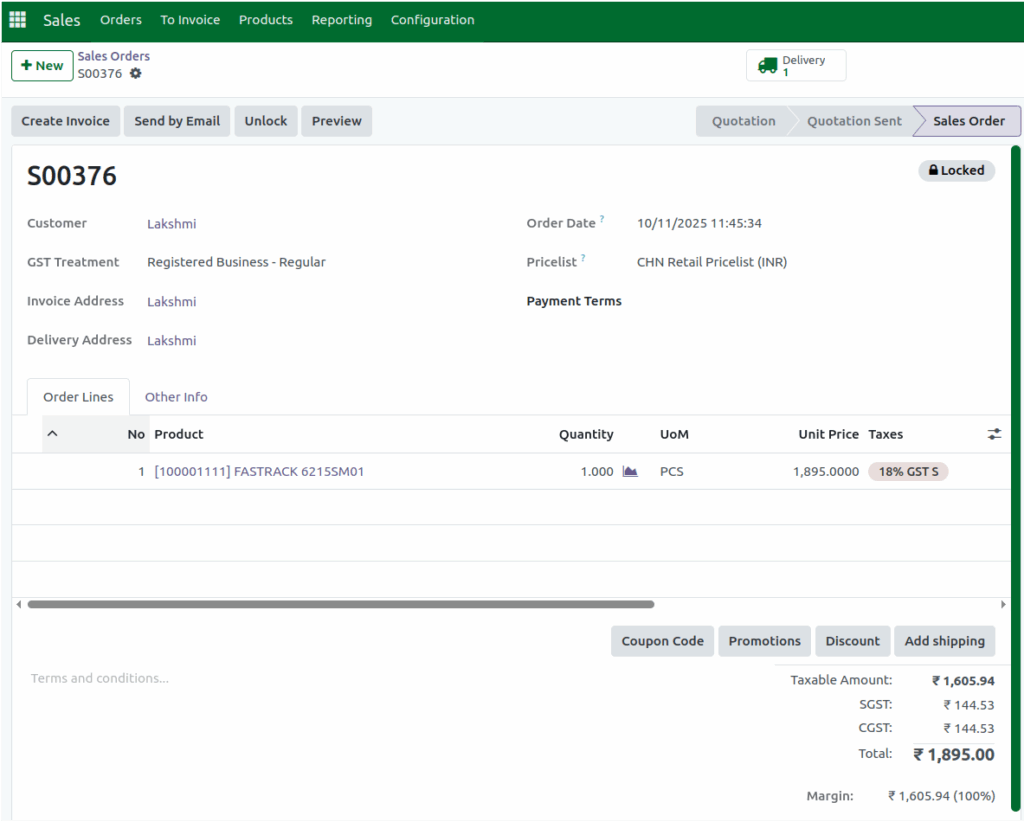
Task: Click the Delivery truck smart button icon
Action: pyautogui.click(x=769, y=65)
